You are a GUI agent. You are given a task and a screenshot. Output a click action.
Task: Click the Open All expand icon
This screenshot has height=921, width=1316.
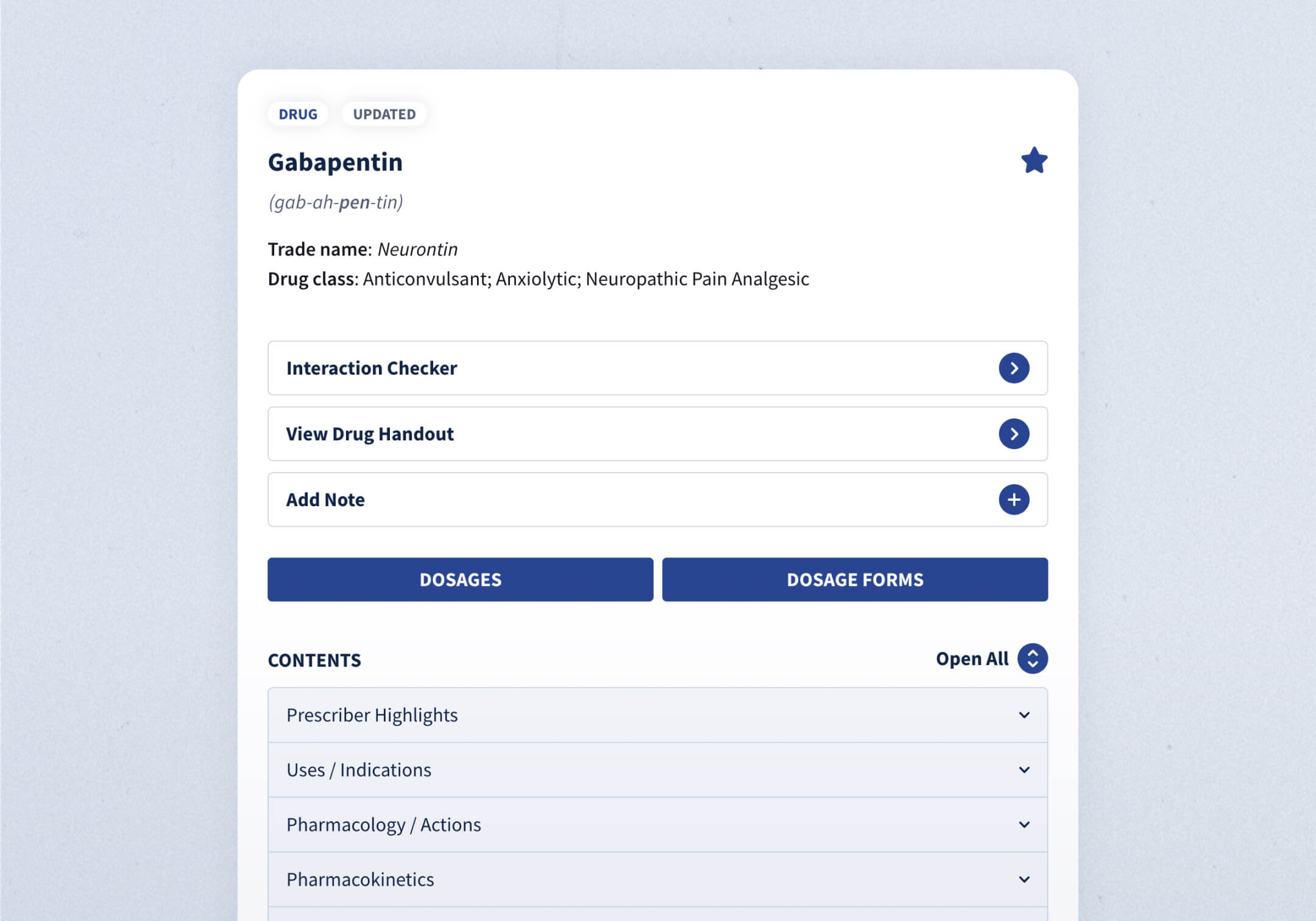tap(1032, 658)
